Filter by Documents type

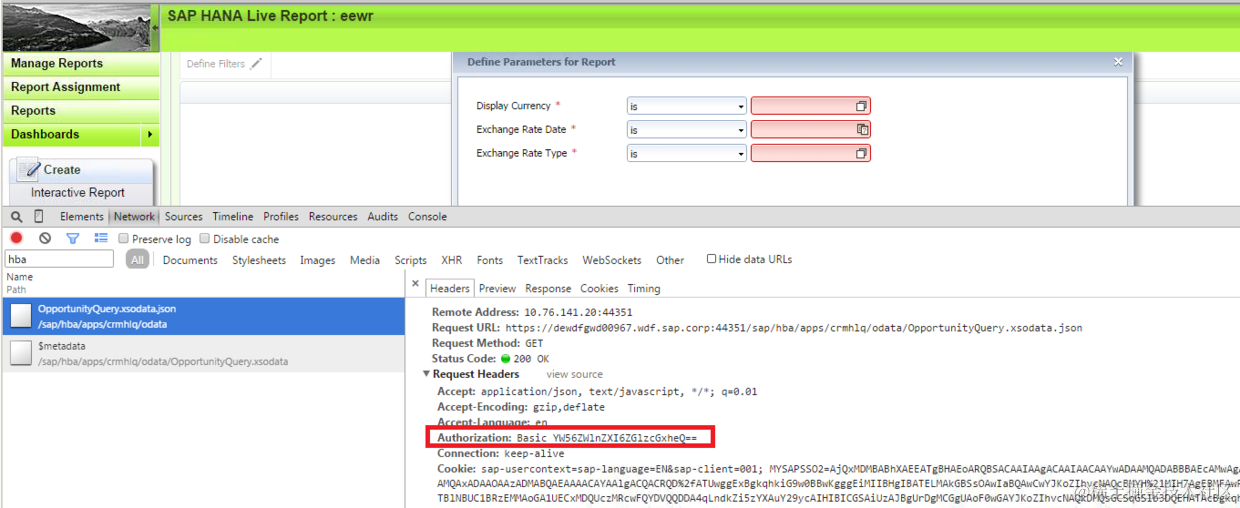coord(190,260)
